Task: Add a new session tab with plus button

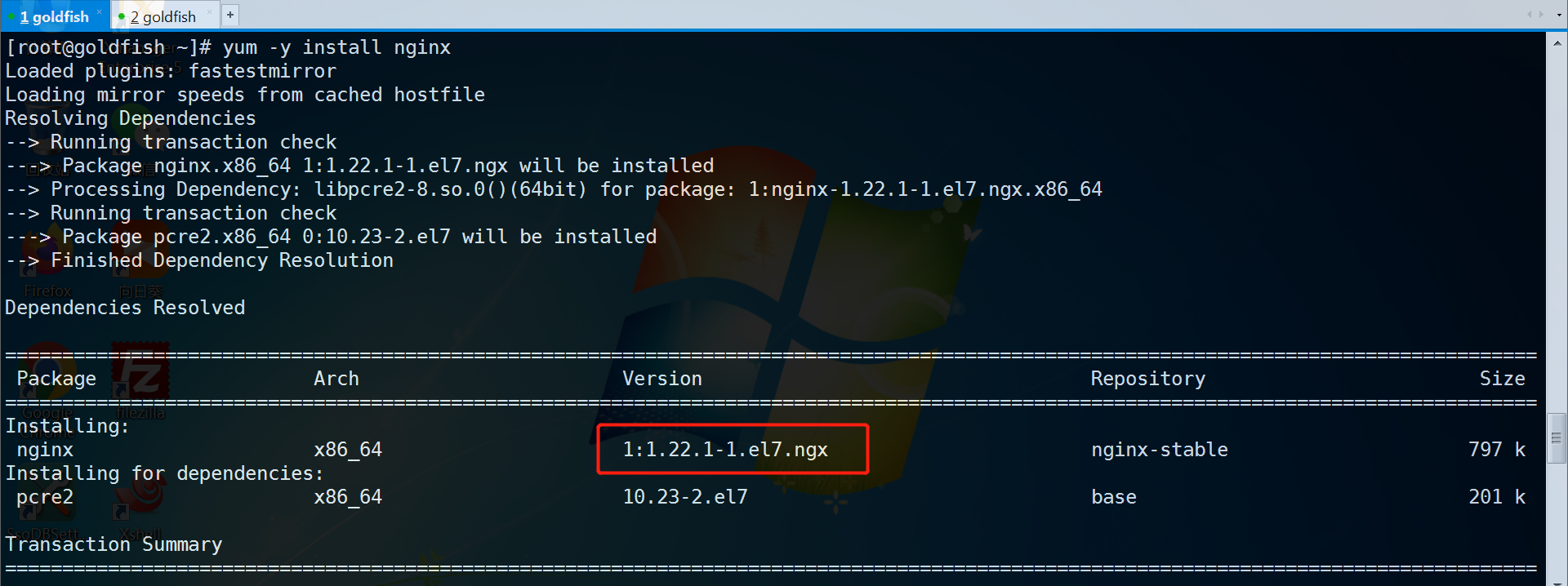Action: coord(230,15)
